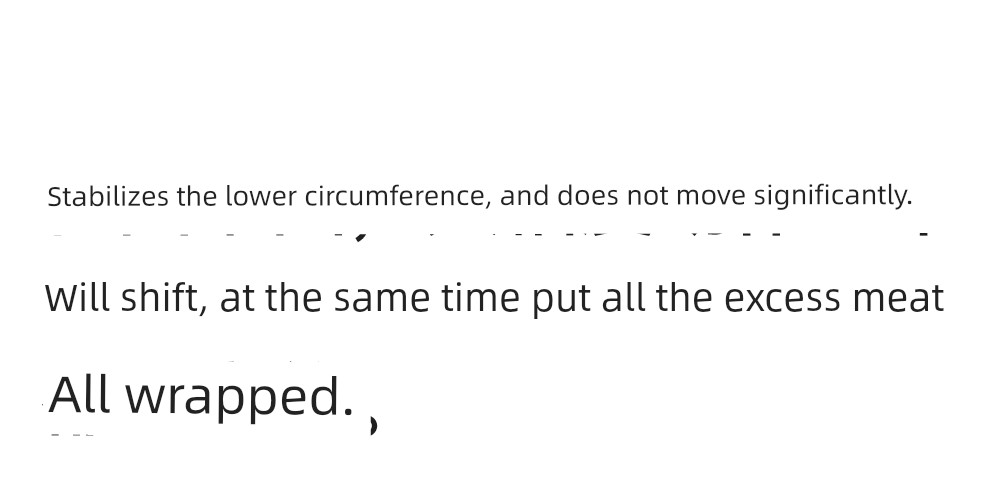Screen dimensions: 1000x499
Task: Click the word "does" in first sentence
Action: [587, 197]
